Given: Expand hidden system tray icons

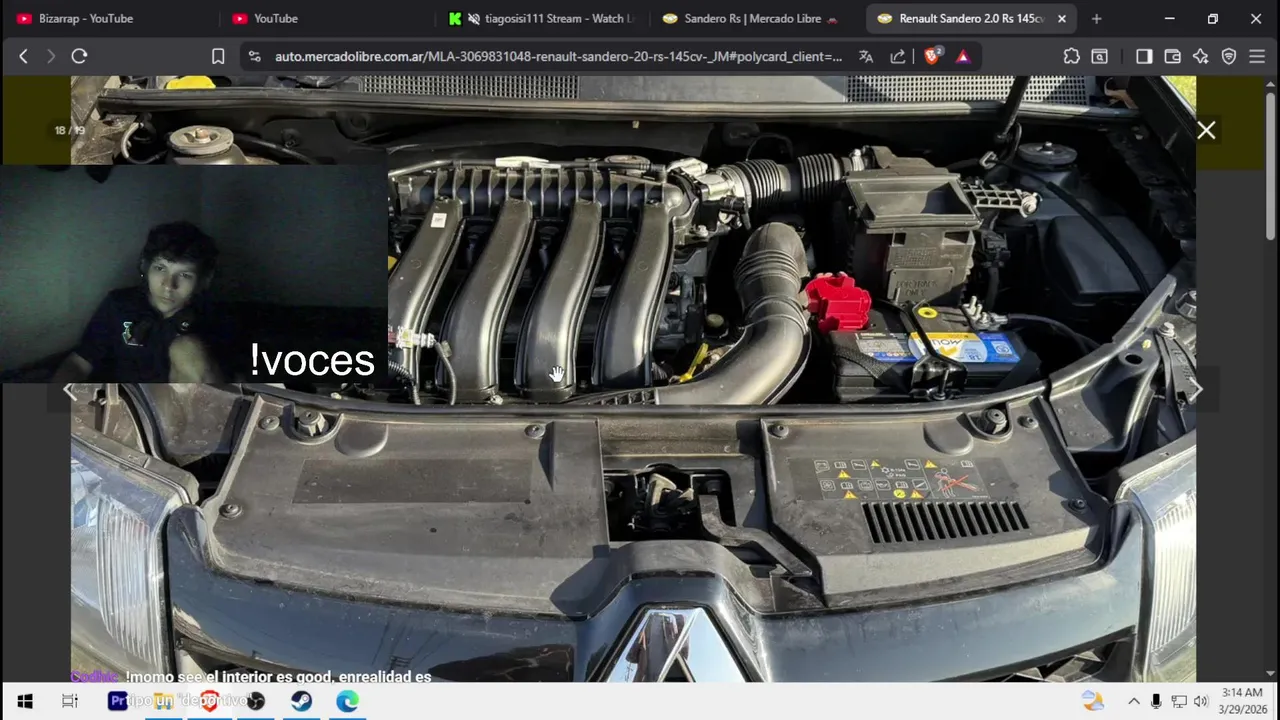Looking at the screenshot, I should tap(1133, 701).
